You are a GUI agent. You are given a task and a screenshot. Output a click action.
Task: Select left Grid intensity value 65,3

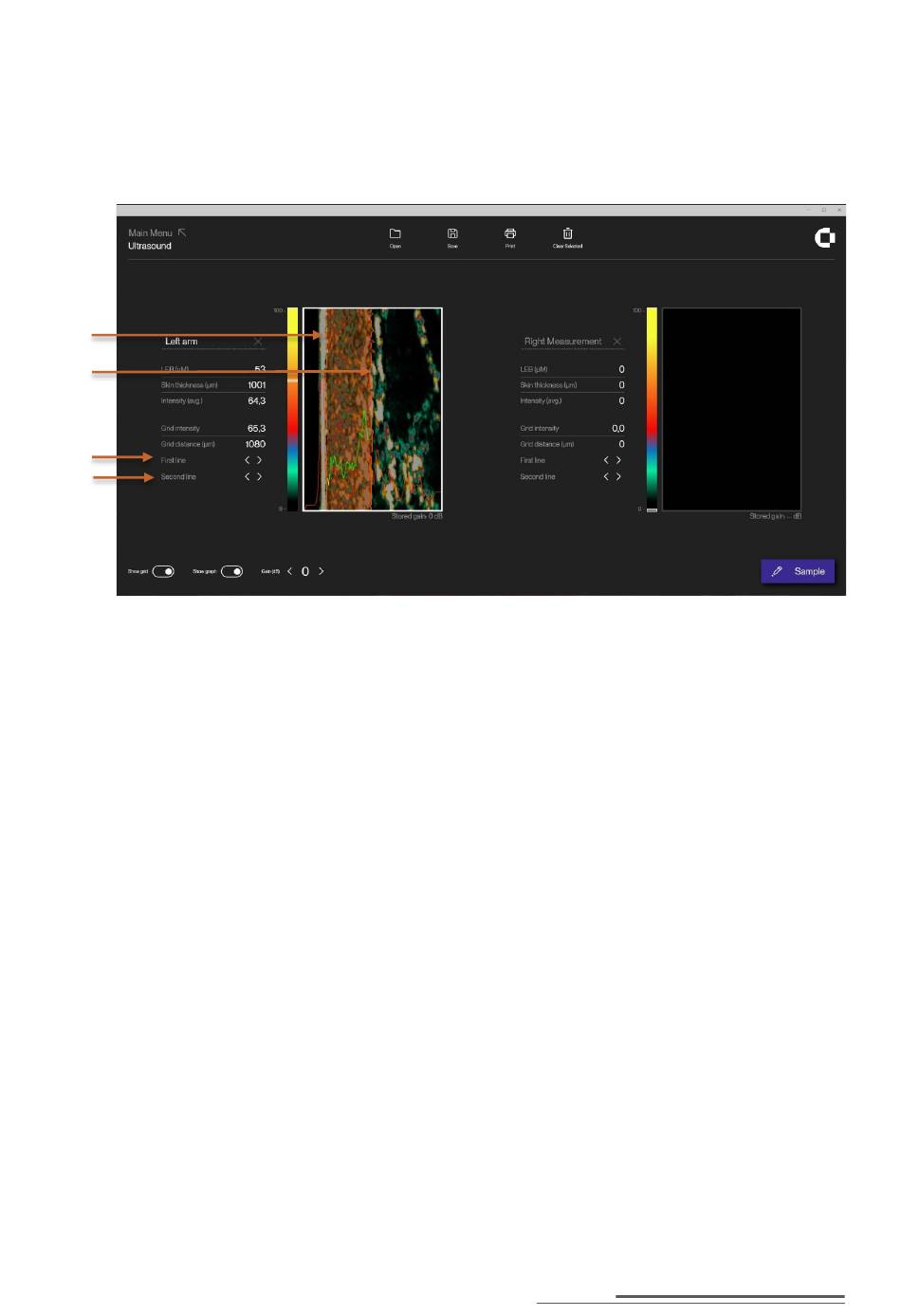256,429
